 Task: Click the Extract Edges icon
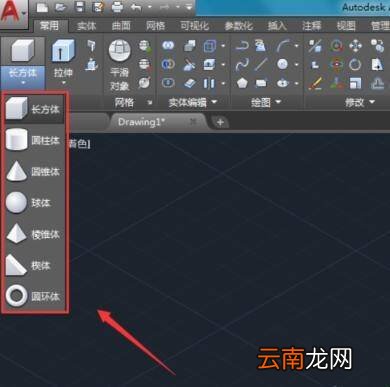click(210, 46)
